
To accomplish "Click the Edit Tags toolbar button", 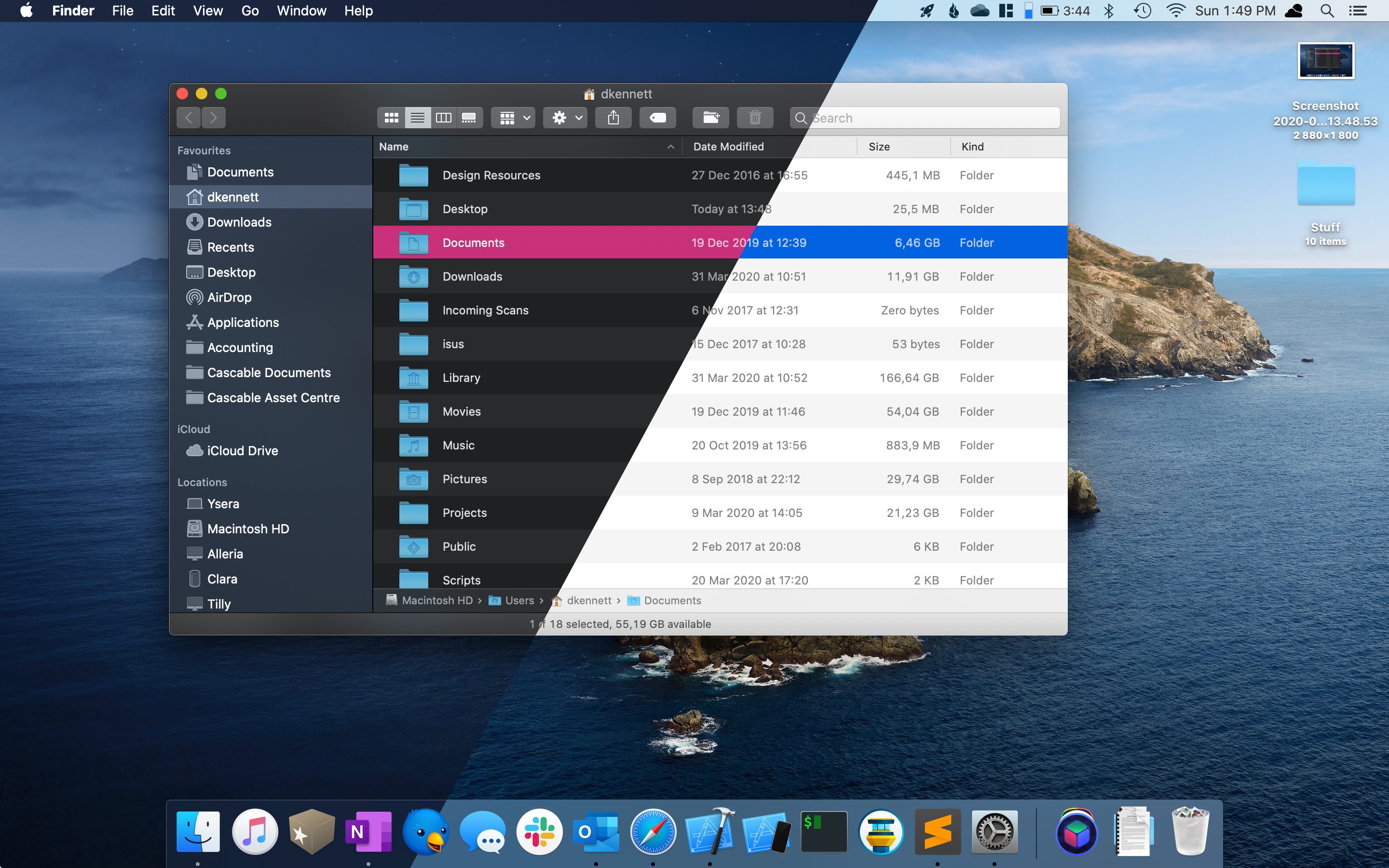I will pyautogui.click(x=657, y=118).
